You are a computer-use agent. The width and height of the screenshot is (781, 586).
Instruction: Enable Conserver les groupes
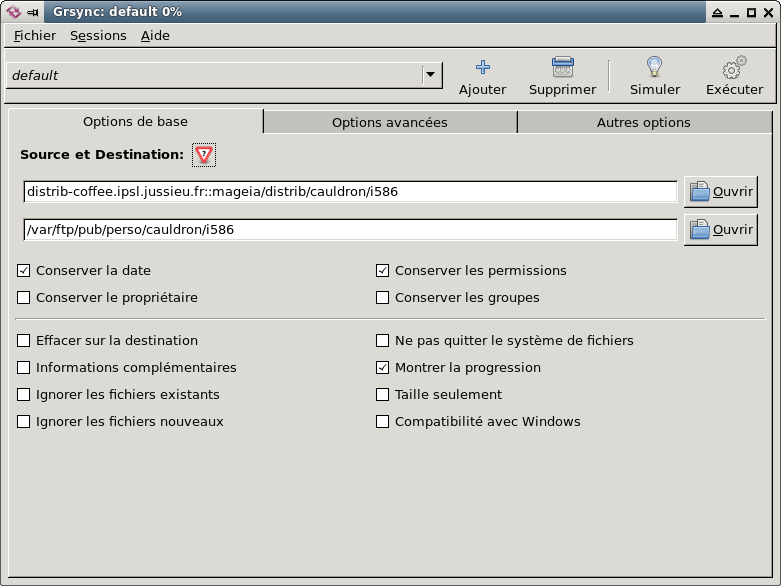pyautogui.click(x=382, y=297)
